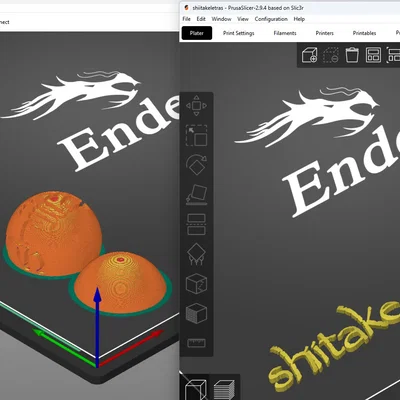
Task: Click the dimmed Delete object icon
Action: pyautogui.click(x=331, y=55)
